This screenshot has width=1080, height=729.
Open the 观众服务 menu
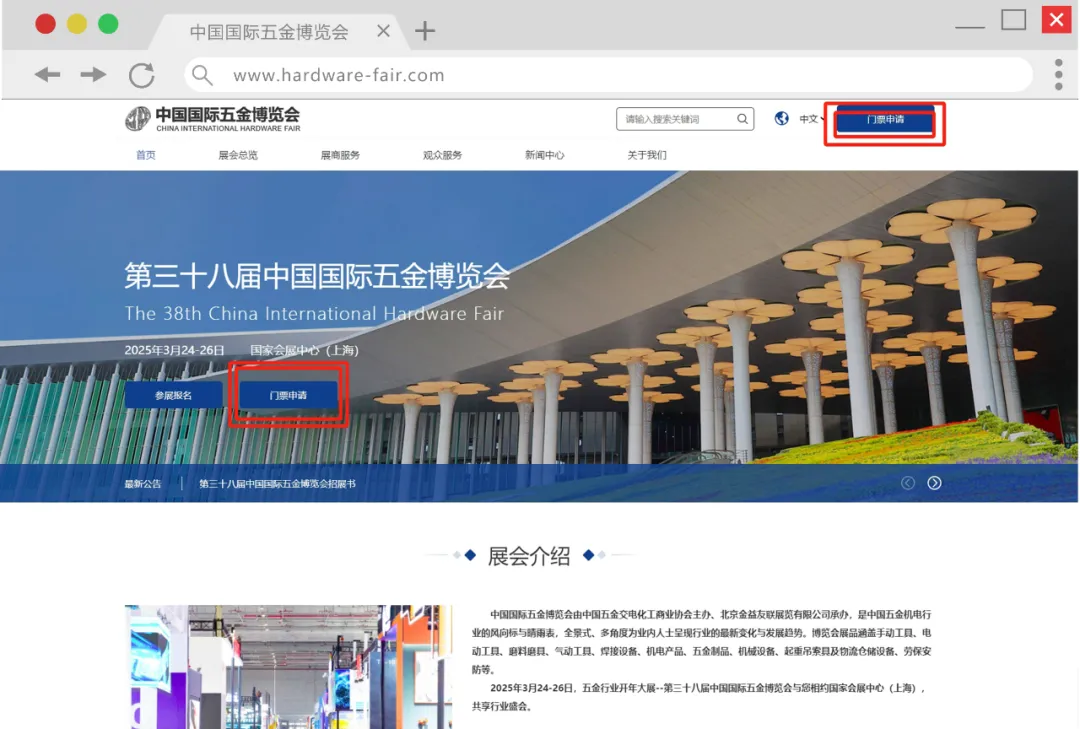[442, 155]
